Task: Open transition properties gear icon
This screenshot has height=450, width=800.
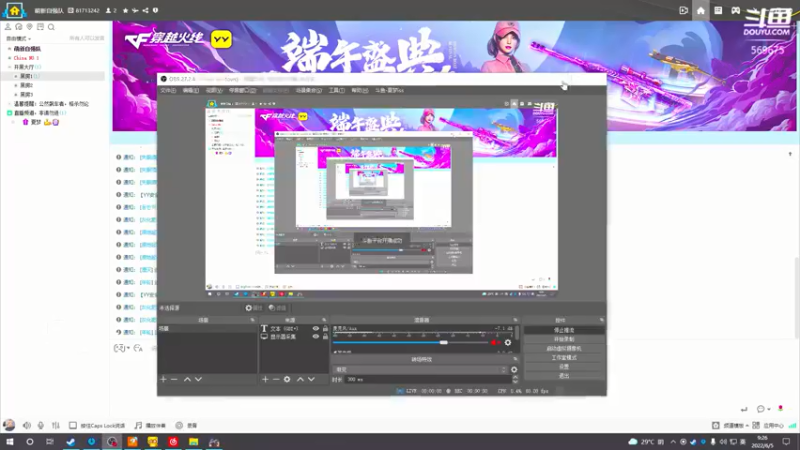Action: click(514, 369)
